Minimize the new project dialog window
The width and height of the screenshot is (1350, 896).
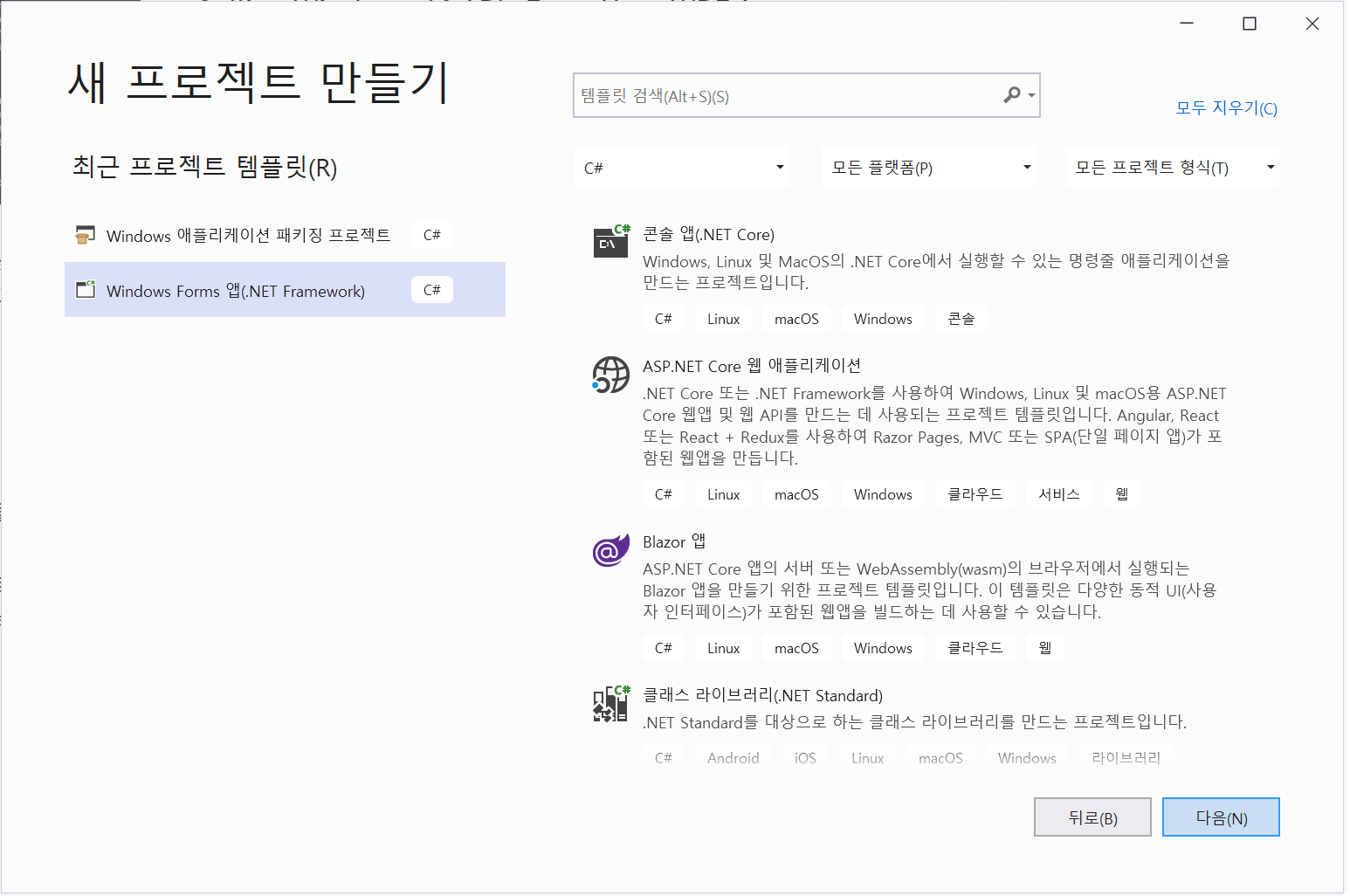pyautogui.click(x=1187, y=24)
